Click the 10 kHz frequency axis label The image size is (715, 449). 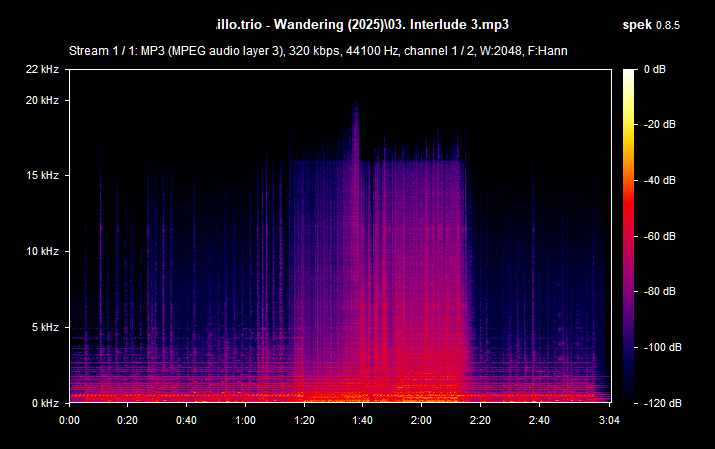(x=42, y=251)
